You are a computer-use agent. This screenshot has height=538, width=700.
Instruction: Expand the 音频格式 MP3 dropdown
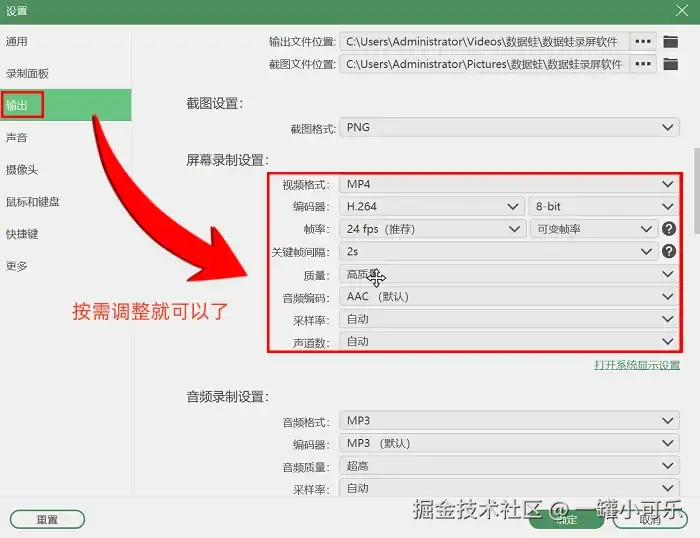(x=509, y=421)
